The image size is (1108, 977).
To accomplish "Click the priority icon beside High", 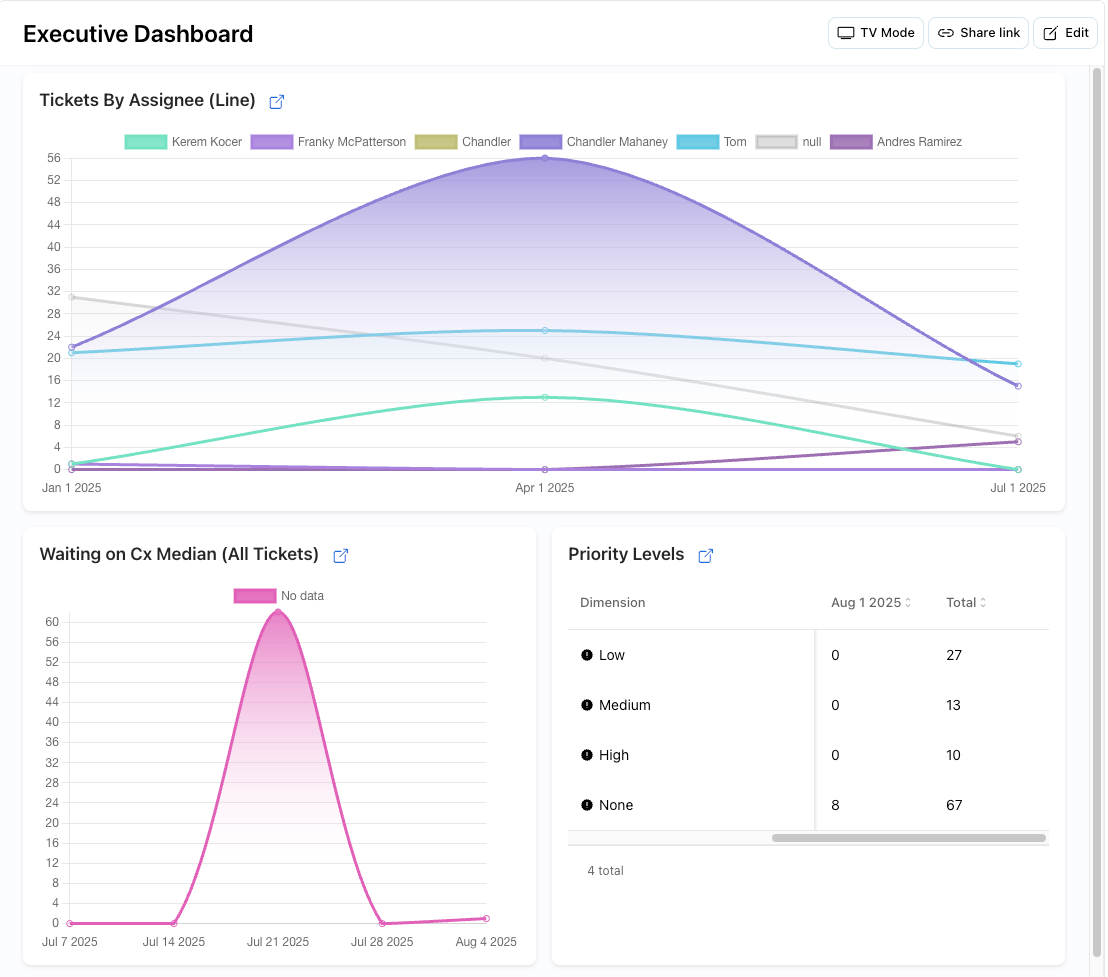I will click(x=587, y=755).
